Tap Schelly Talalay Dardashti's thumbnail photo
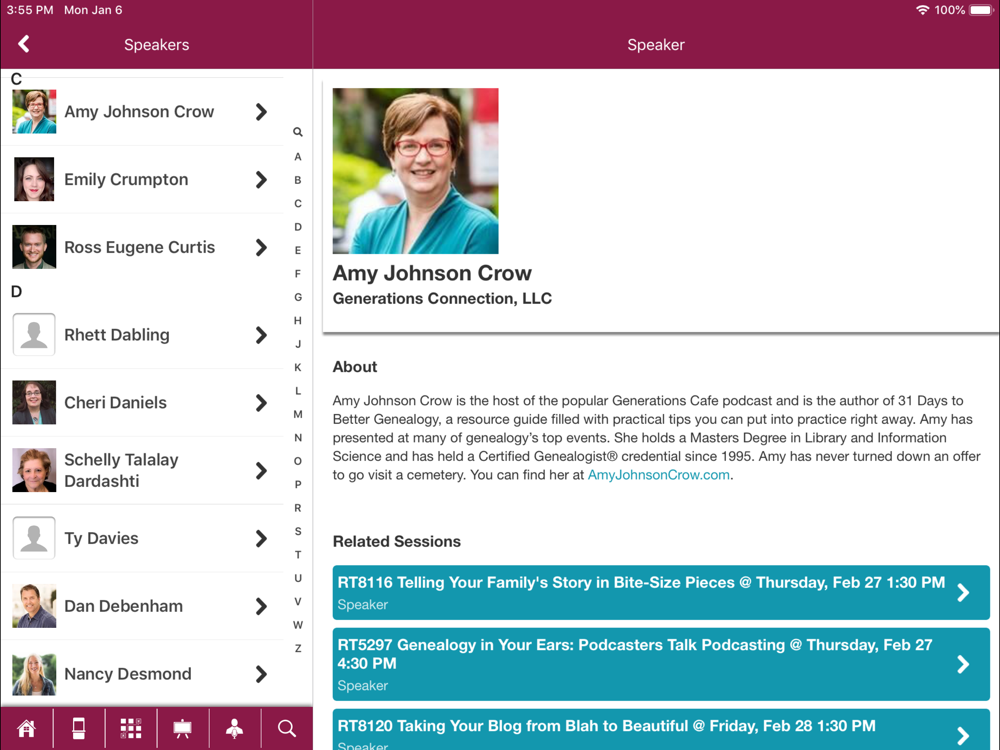Image resolution: width=1000 pixels, height=750 pixels. (34, 471)
